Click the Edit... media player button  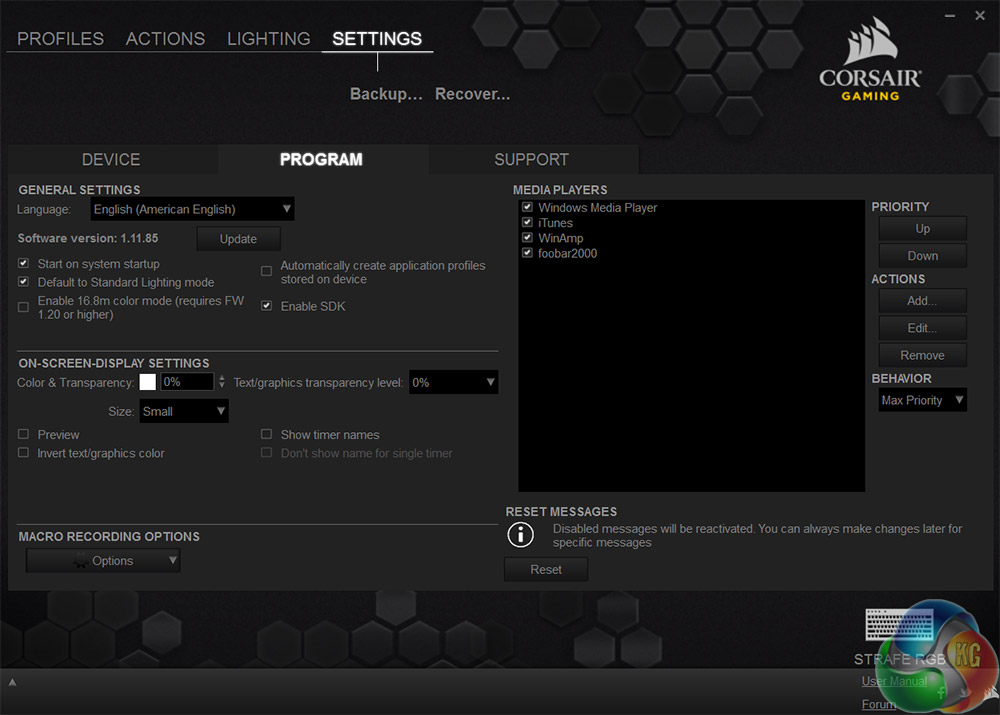tap(922, 328)
